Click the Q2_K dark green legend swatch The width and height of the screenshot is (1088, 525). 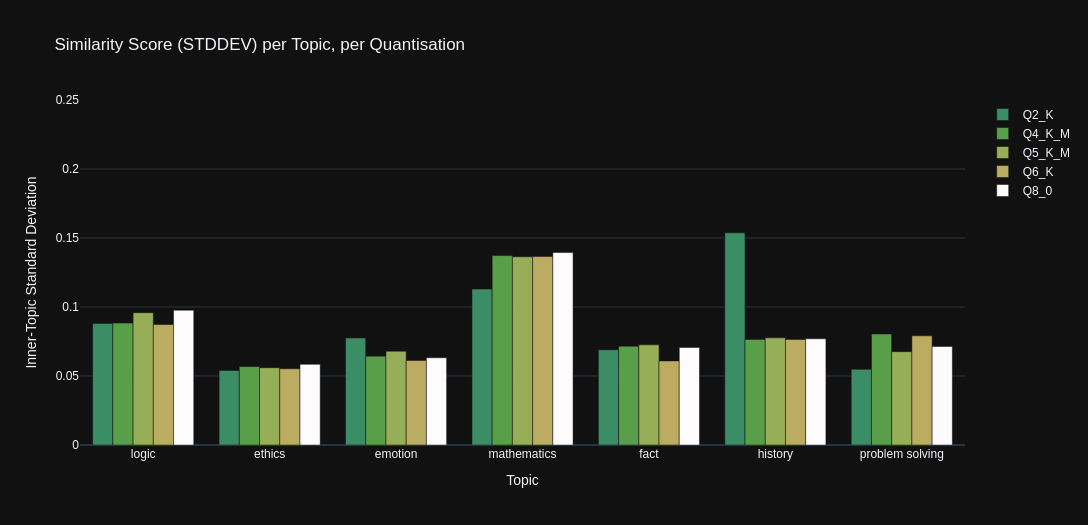pyautogui.click(x=1003, y=114)
